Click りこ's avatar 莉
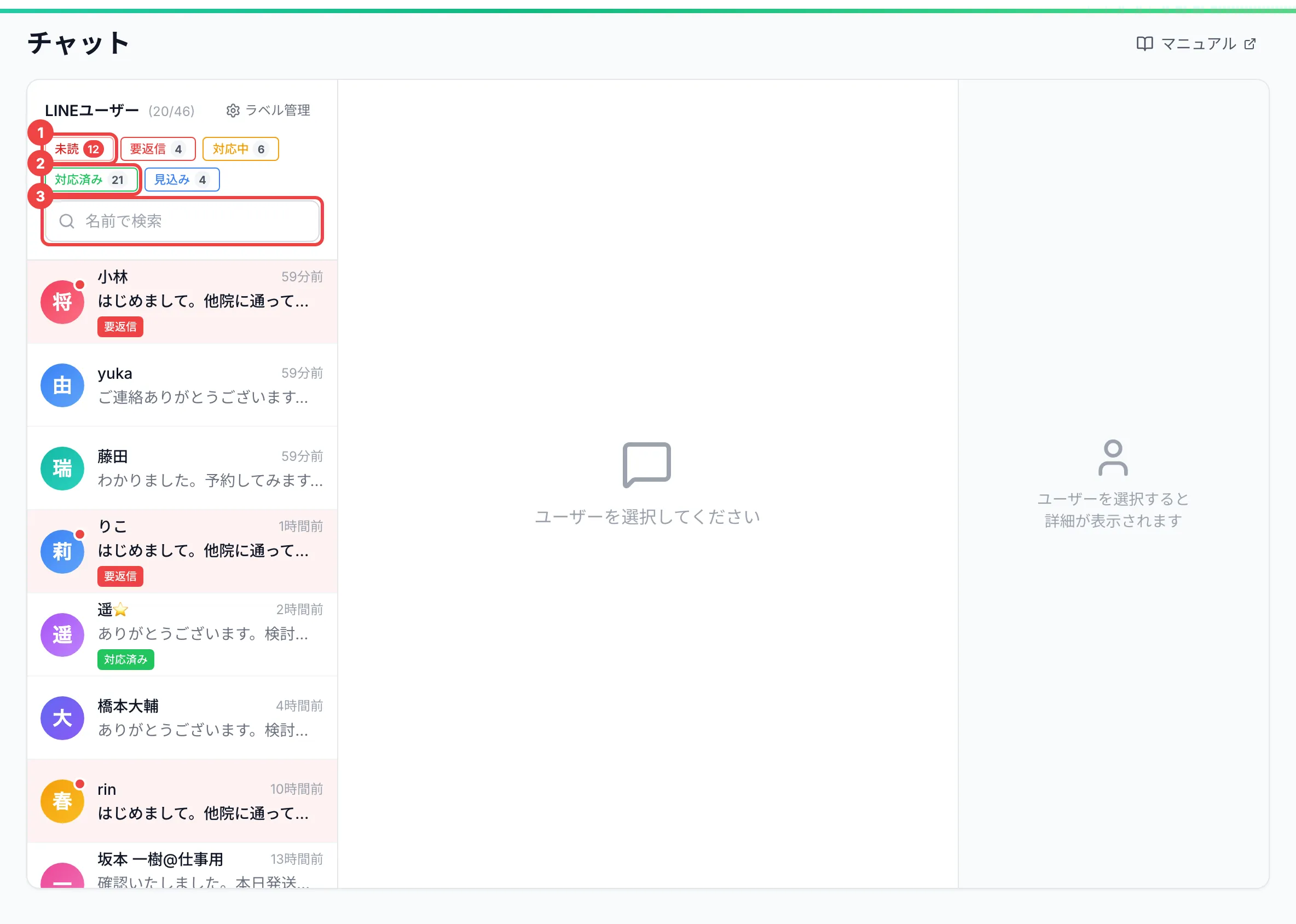This screenshot has height=924, width=1296. click(x=62, y=551)
